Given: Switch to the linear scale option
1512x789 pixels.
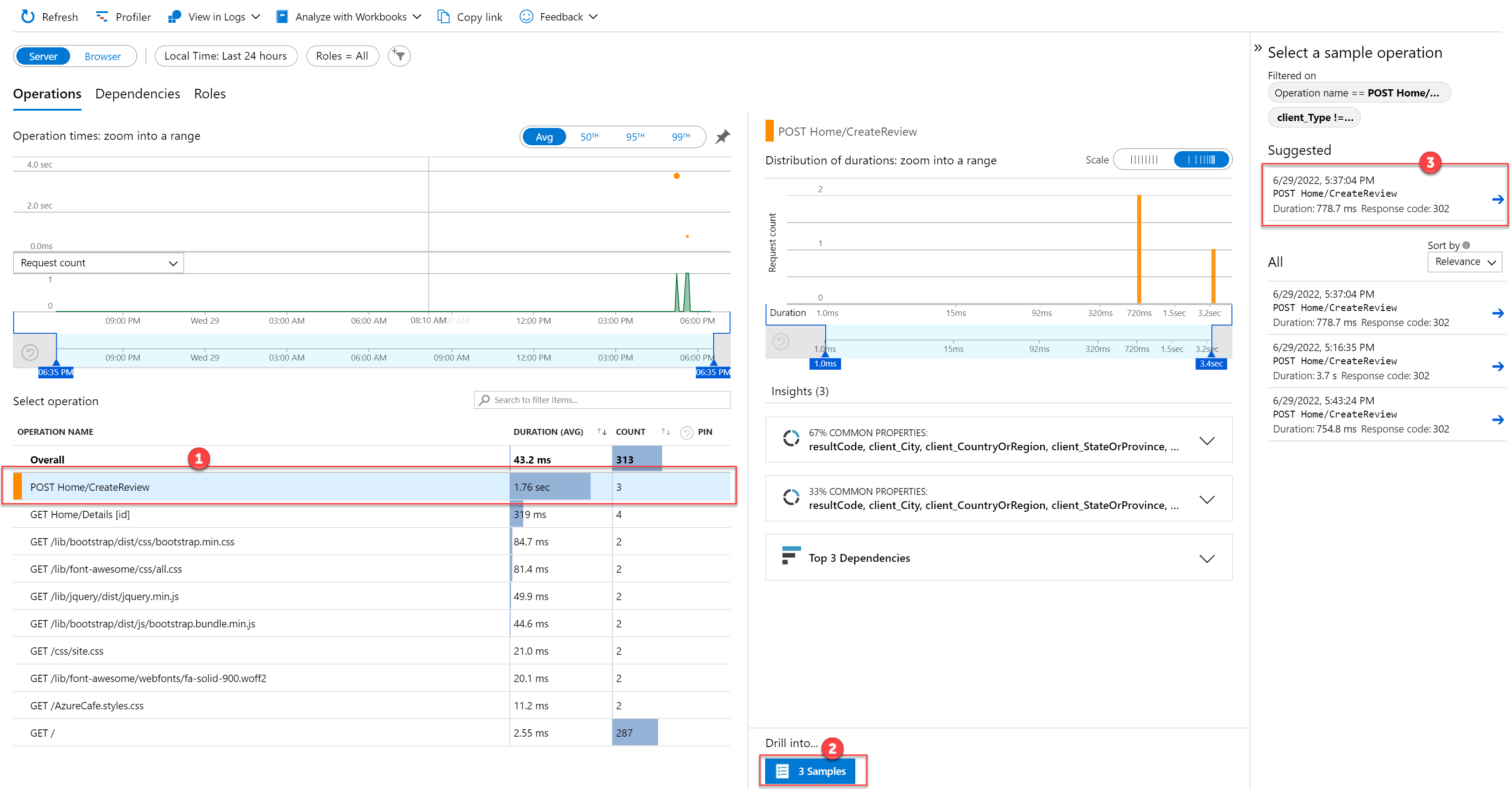Looking at the screenshot, I should click(1144, 159).
